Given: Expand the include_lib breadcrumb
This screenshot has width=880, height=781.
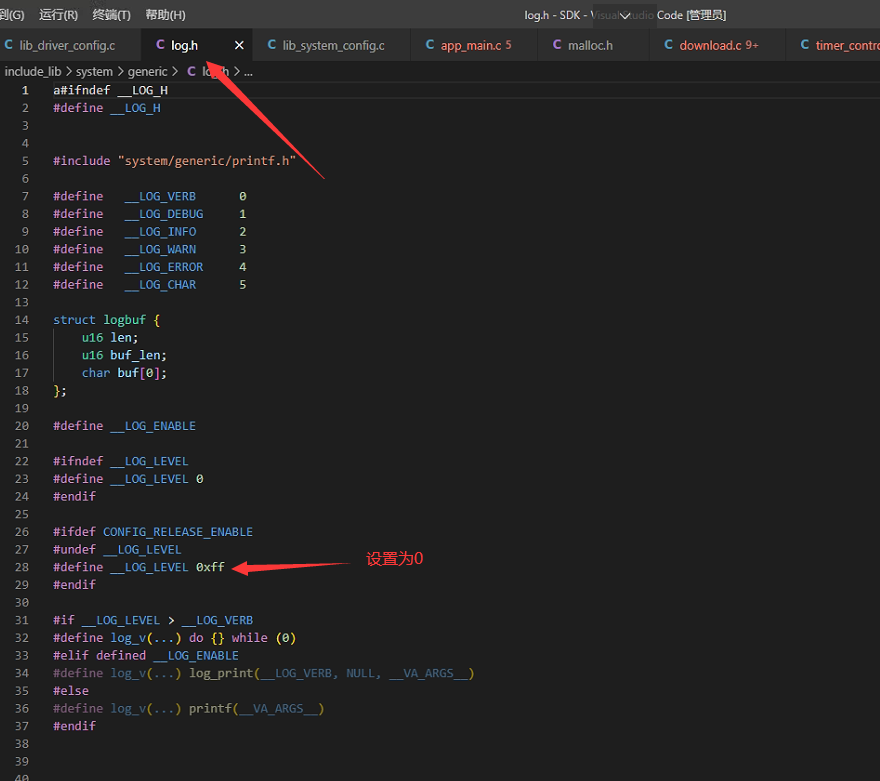Looking at the screenshot, I should coord(33,71).
